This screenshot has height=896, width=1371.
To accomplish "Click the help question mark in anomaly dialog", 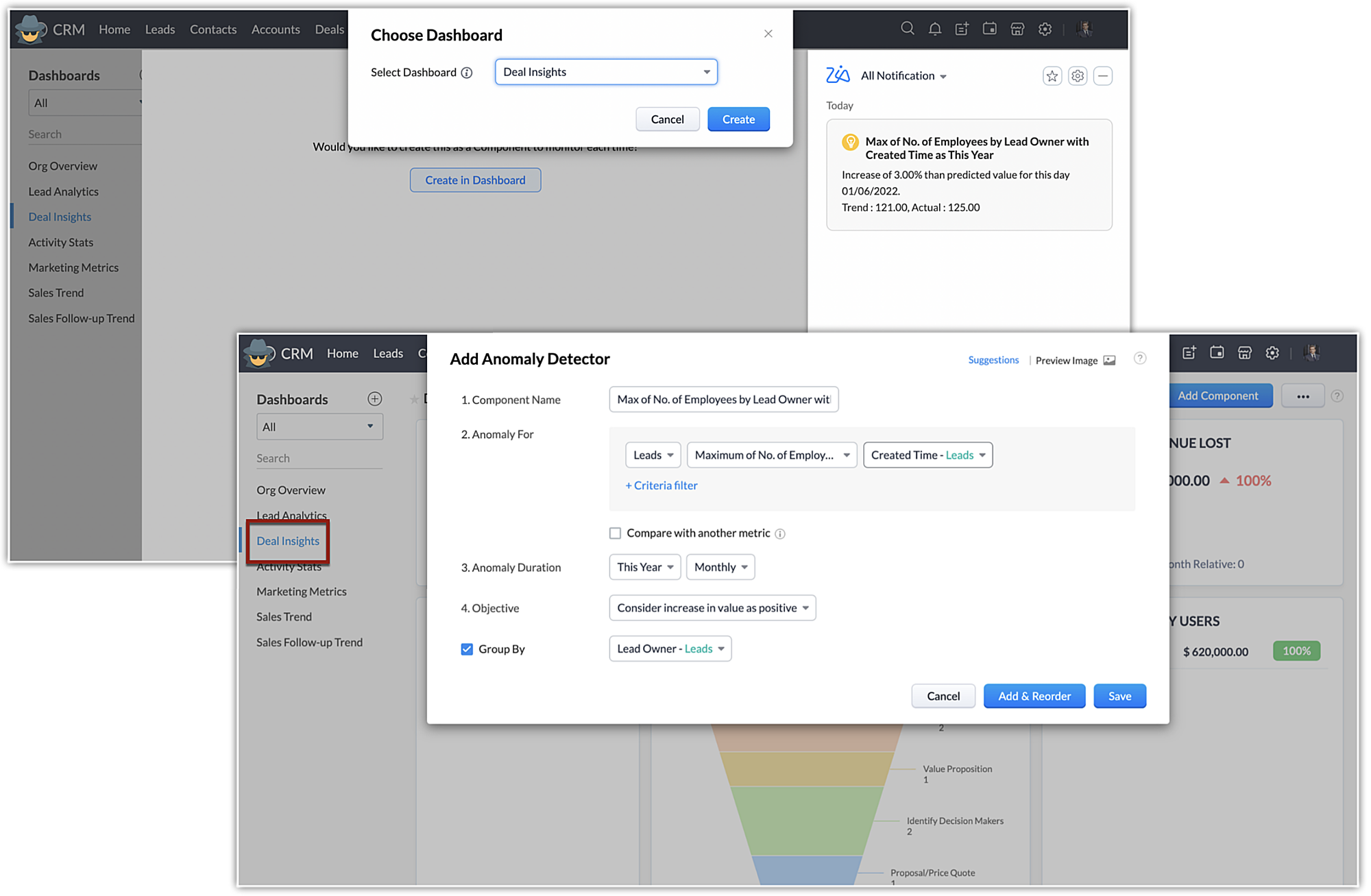I will (1139, 359).
